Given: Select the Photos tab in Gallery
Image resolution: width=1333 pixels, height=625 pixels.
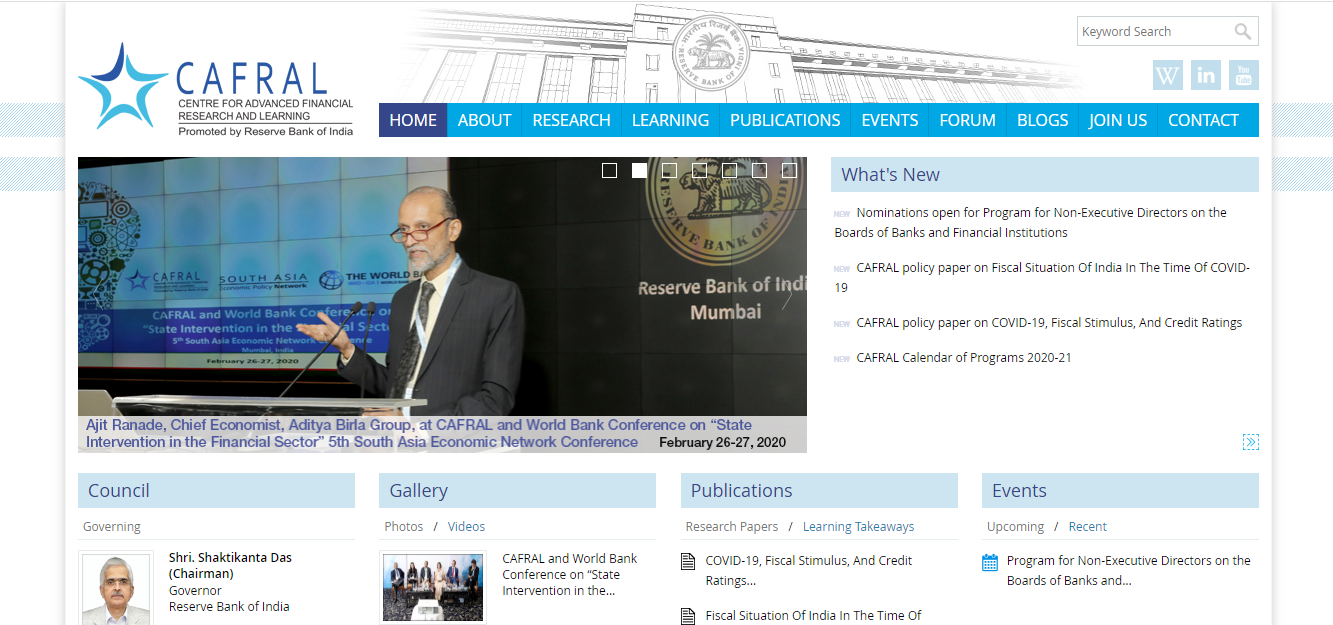Looking at the screenshot, I should [x=404, y=526].
